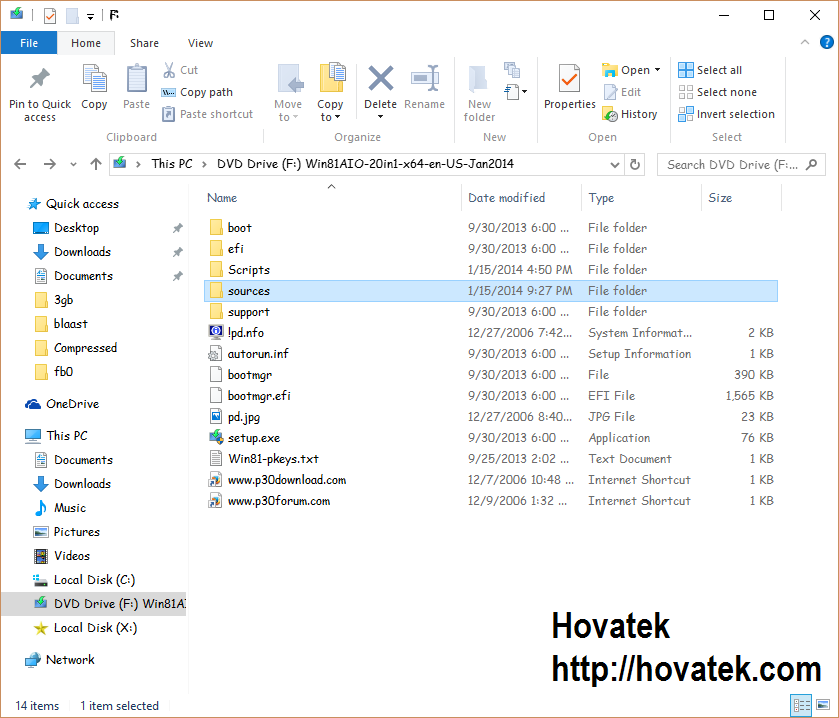This screenshot has width=839, height=718.
Task: Open Videos under This PC
Action: pos(62,556)
